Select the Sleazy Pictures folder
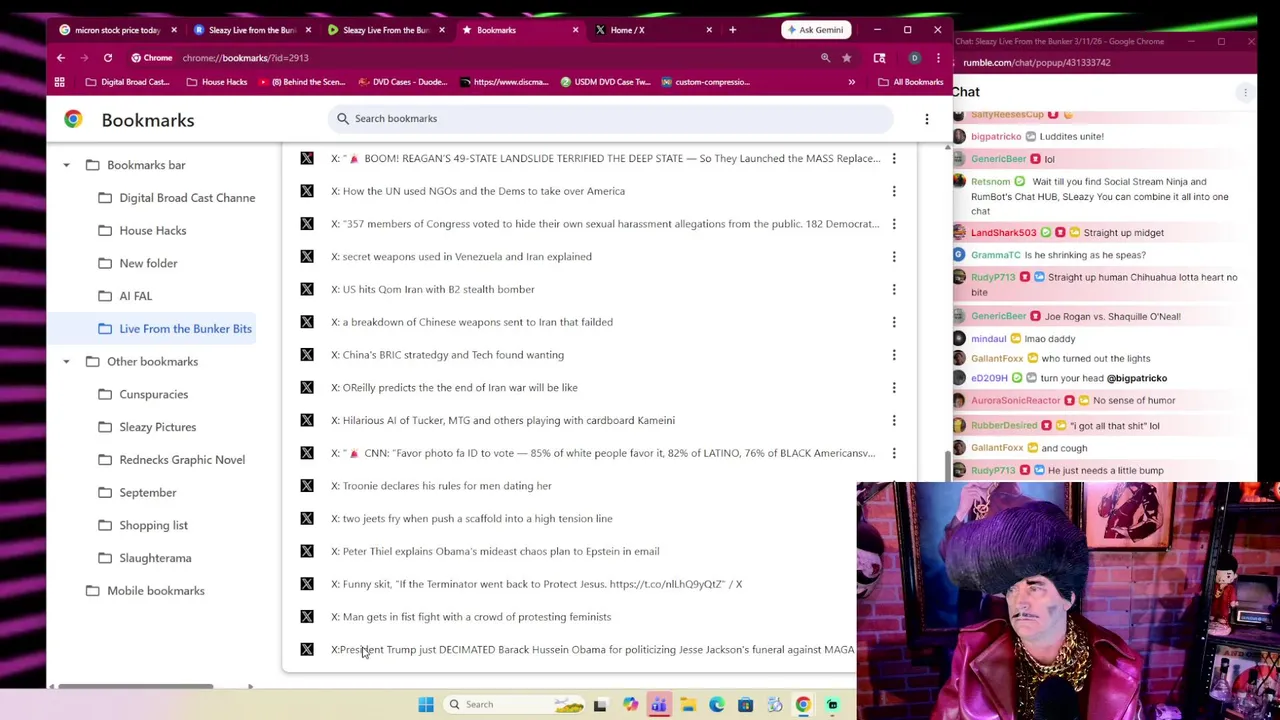The height and width of the screenshot is (720, 1280). (147, 428)
